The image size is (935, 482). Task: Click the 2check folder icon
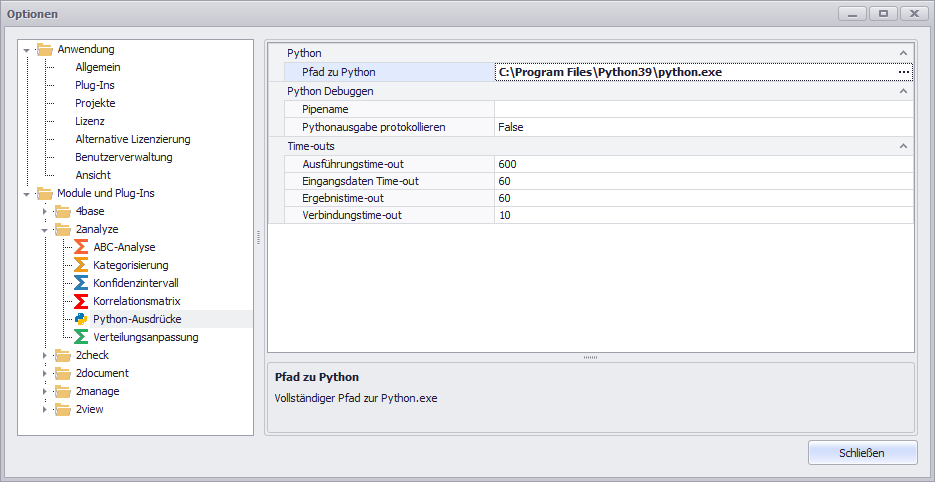[x=63, y=356]
